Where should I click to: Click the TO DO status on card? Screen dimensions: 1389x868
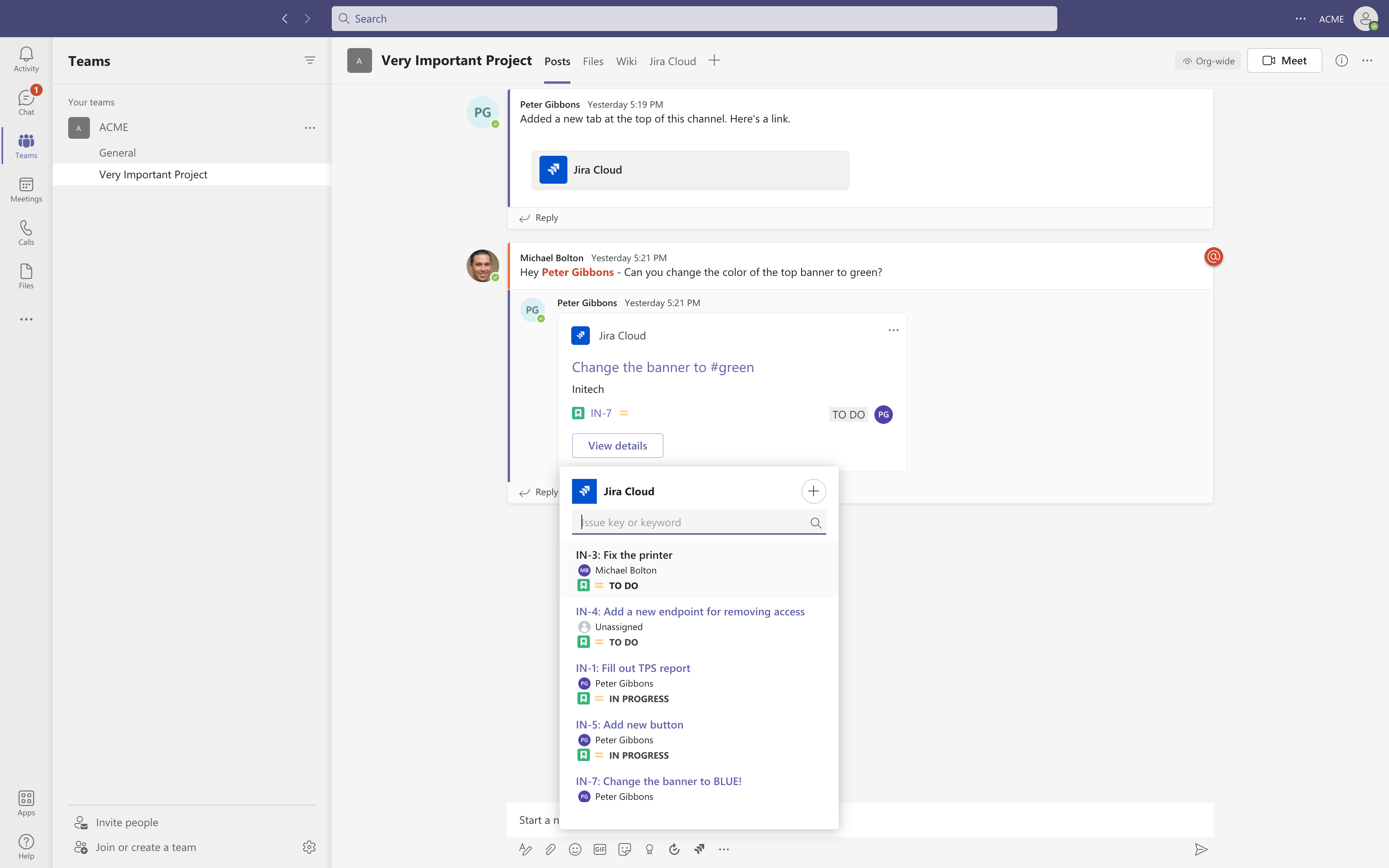848,415
